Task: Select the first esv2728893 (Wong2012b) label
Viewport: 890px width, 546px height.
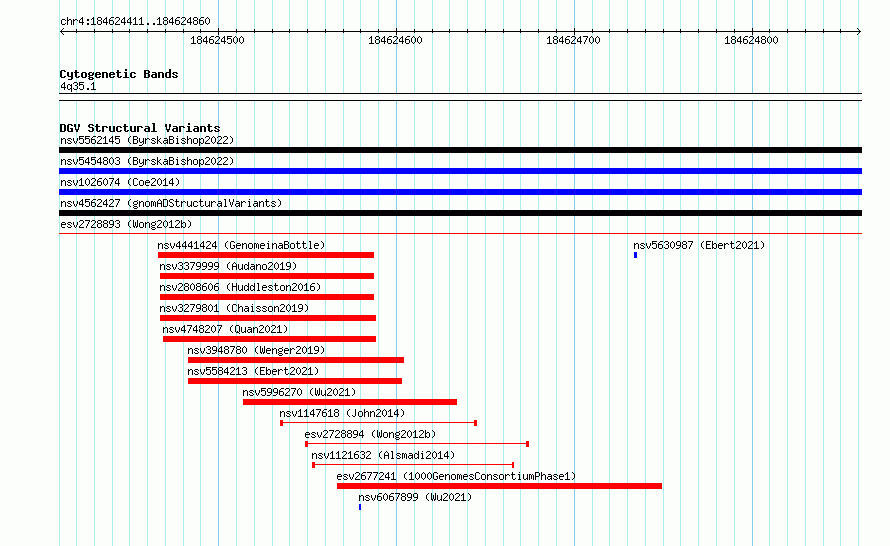Action: pos(126,224)
